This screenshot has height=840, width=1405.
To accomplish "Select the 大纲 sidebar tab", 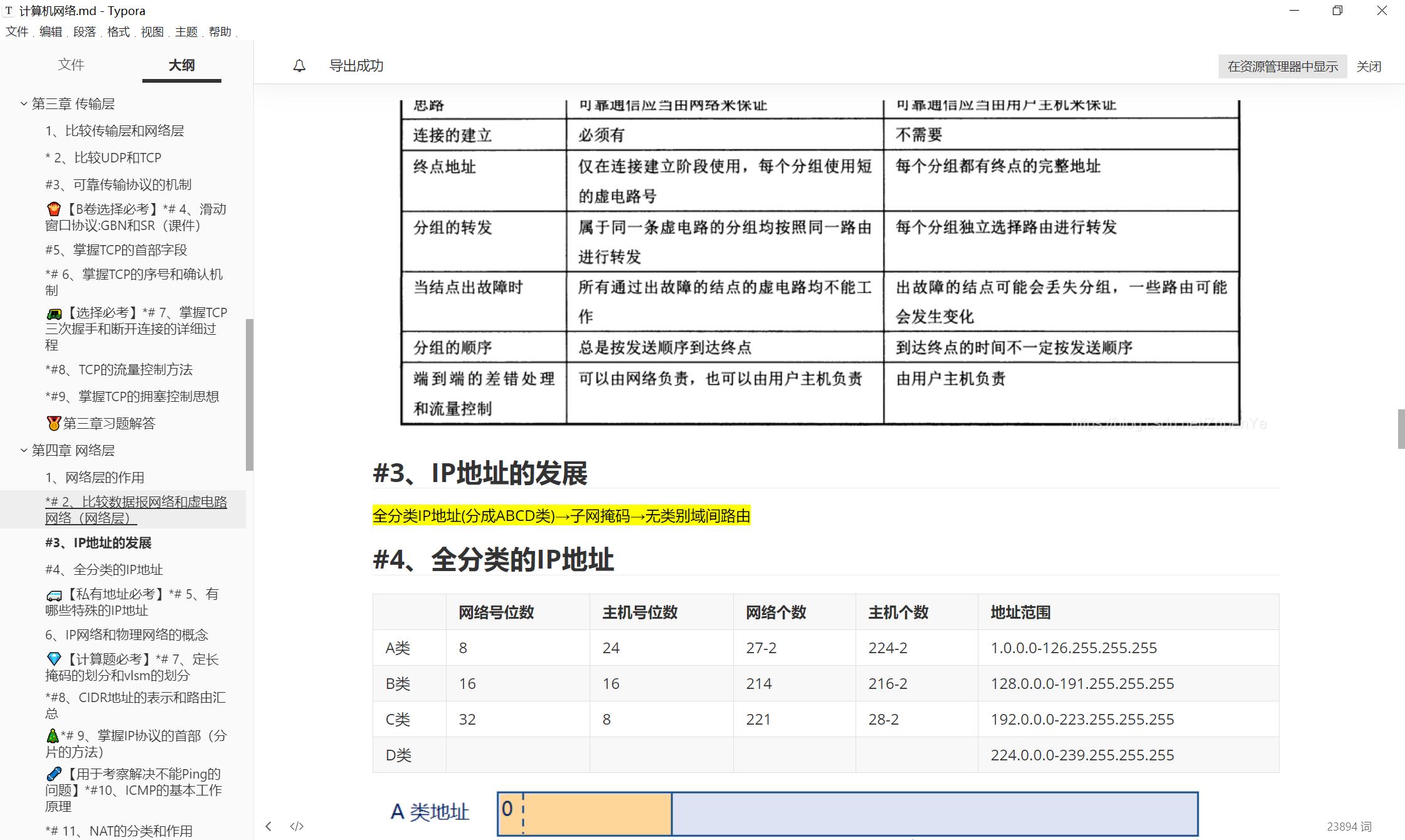I will click(x=182, y=65).
